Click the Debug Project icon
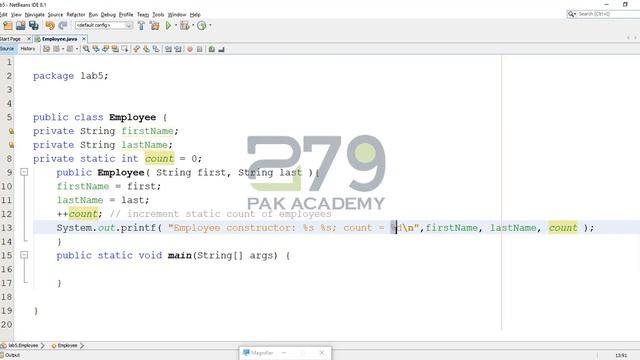This screenshot has height=360, width=640. (184, 25)
